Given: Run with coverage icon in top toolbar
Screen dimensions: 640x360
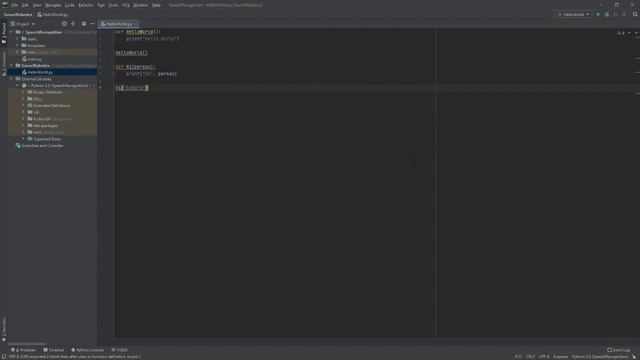Looking at the screenshot, I should click(616, 14).
